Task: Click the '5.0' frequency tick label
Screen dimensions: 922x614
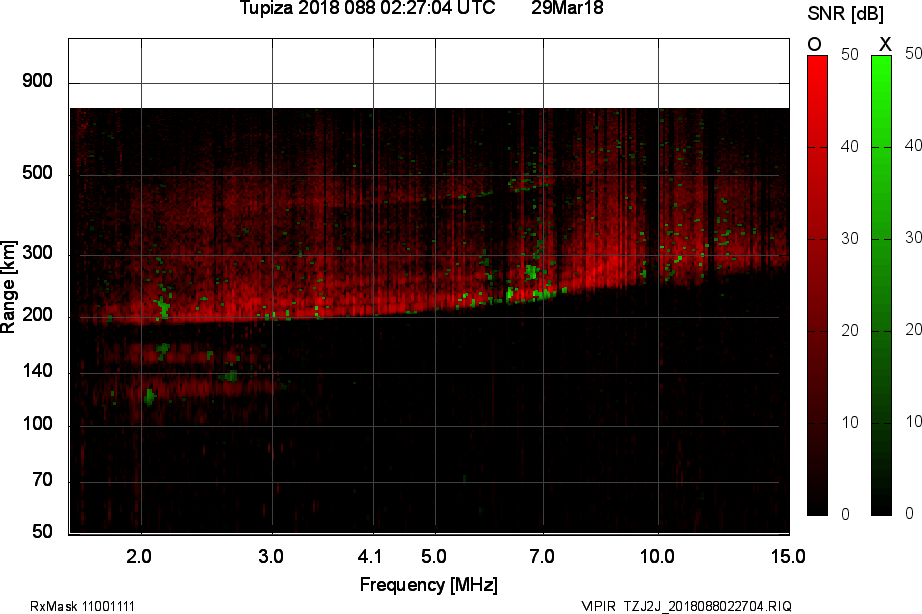Action: (433, 556)
